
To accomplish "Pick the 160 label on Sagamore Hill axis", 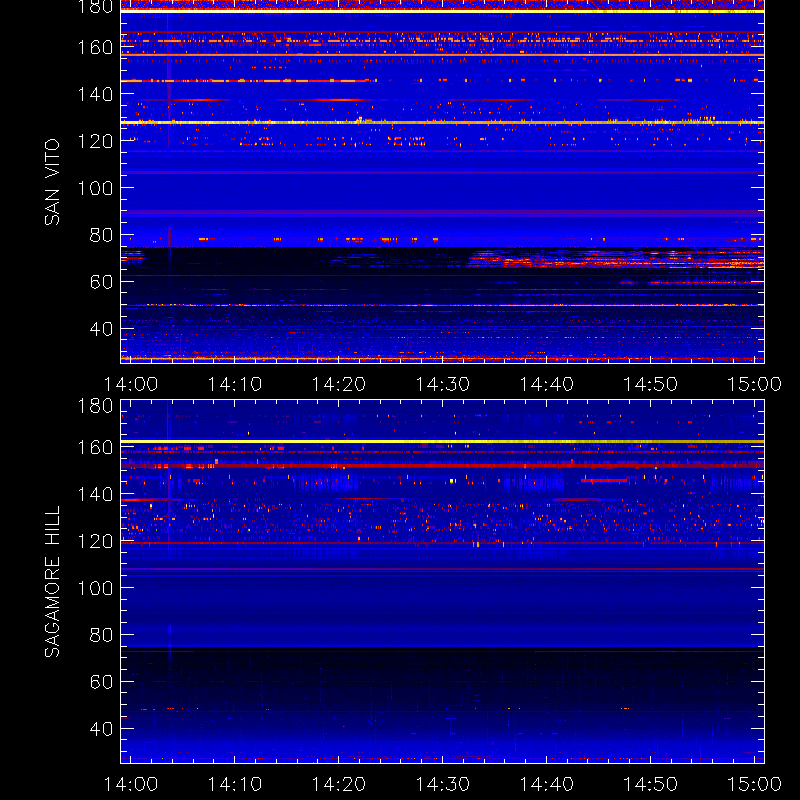I will [95, 447].
